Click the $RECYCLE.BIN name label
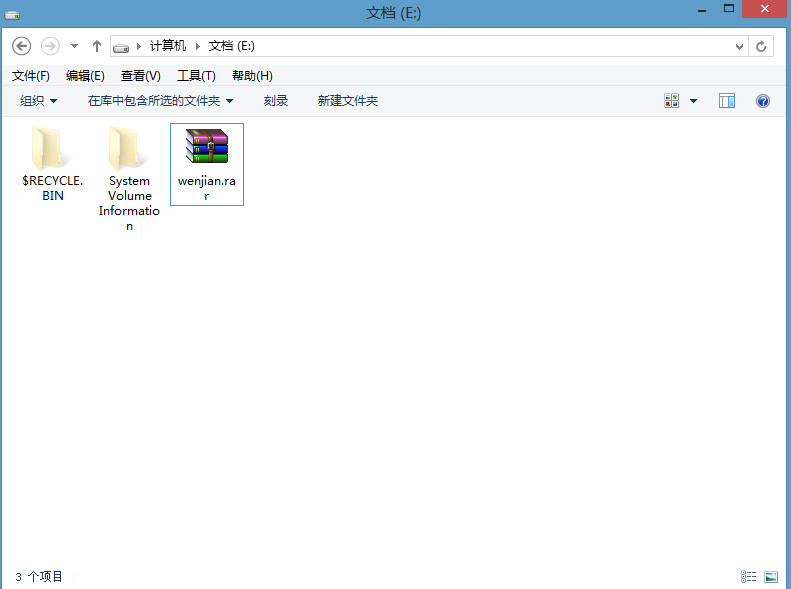 pos(52,188)
